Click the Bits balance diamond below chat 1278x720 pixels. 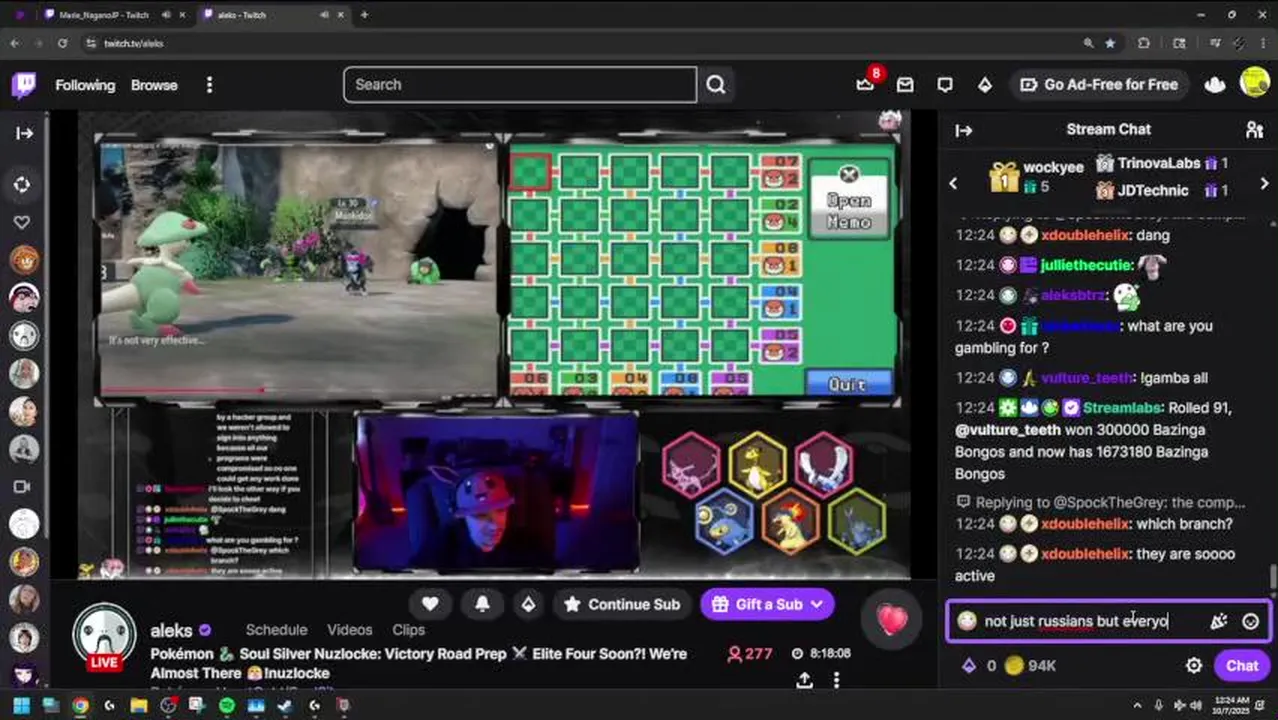[968, 665]
